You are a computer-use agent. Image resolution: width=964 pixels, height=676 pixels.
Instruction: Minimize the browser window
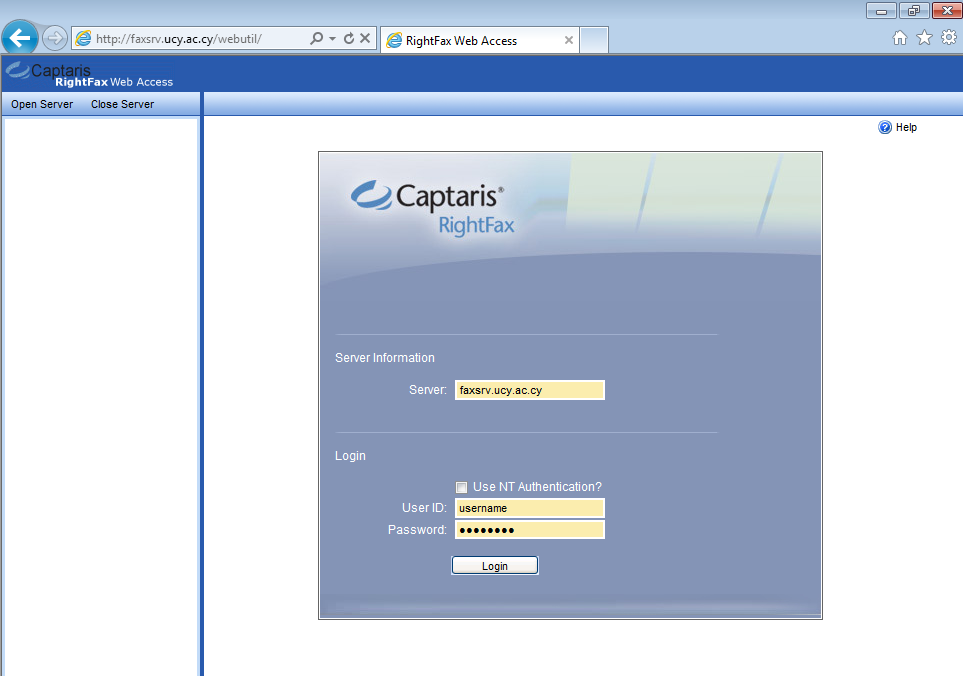881,10
